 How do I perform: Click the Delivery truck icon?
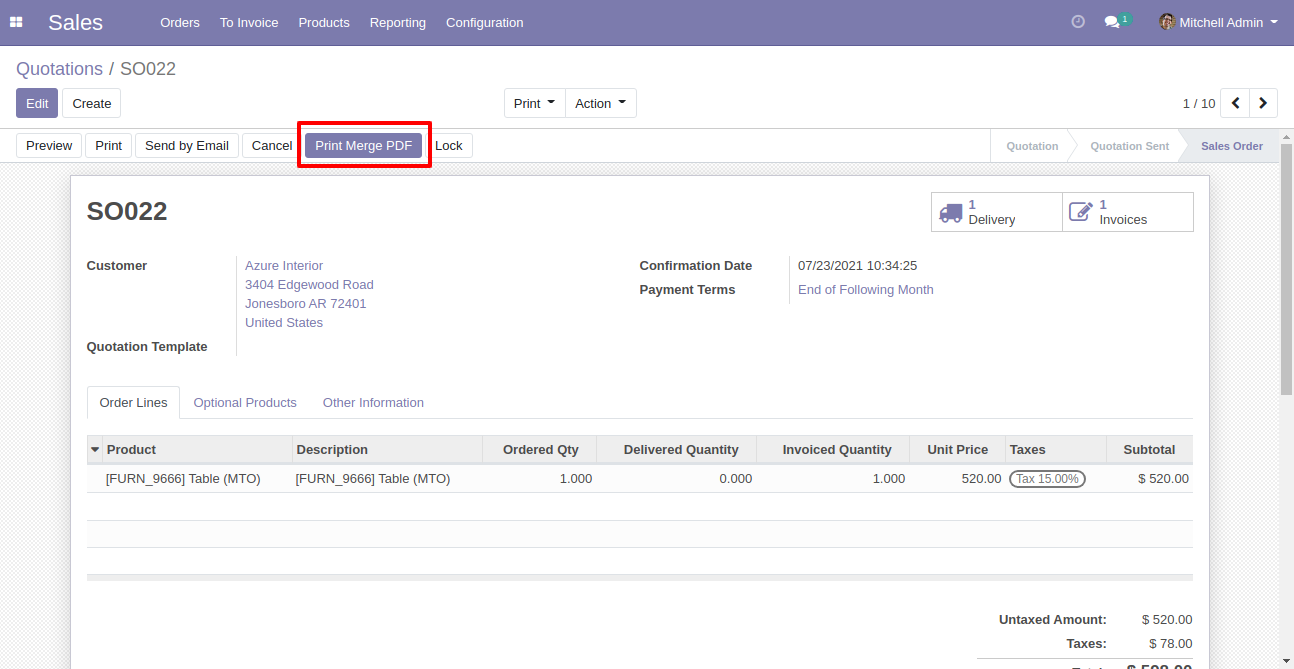pyautogui.click(x=951, y=212)
